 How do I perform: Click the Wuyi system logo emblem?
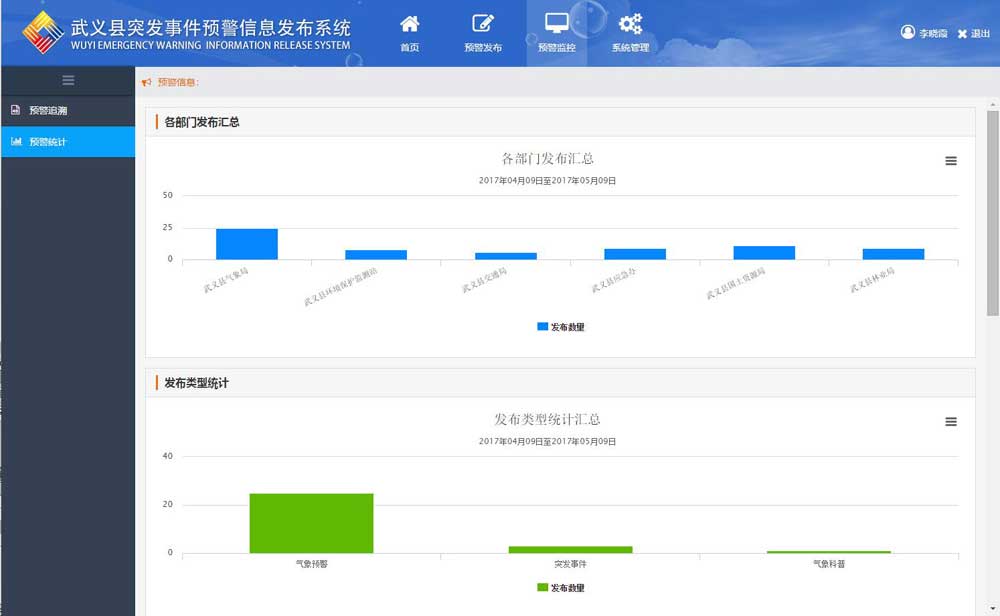(43, 34)
